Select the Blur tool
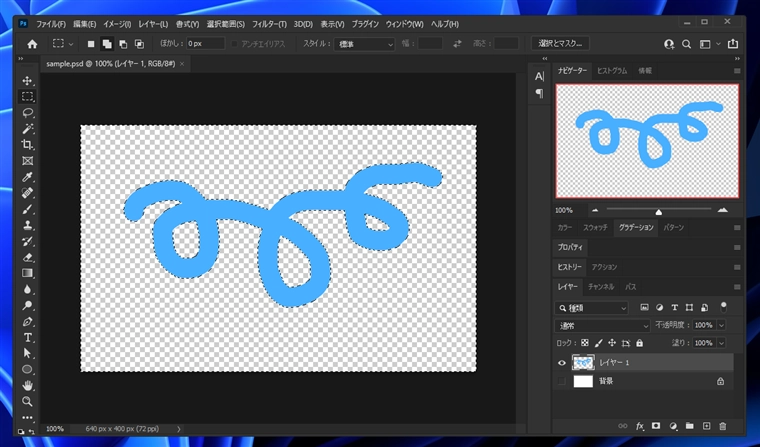The image size is (760, 447). pyautogui.click(x=27, y=289)
